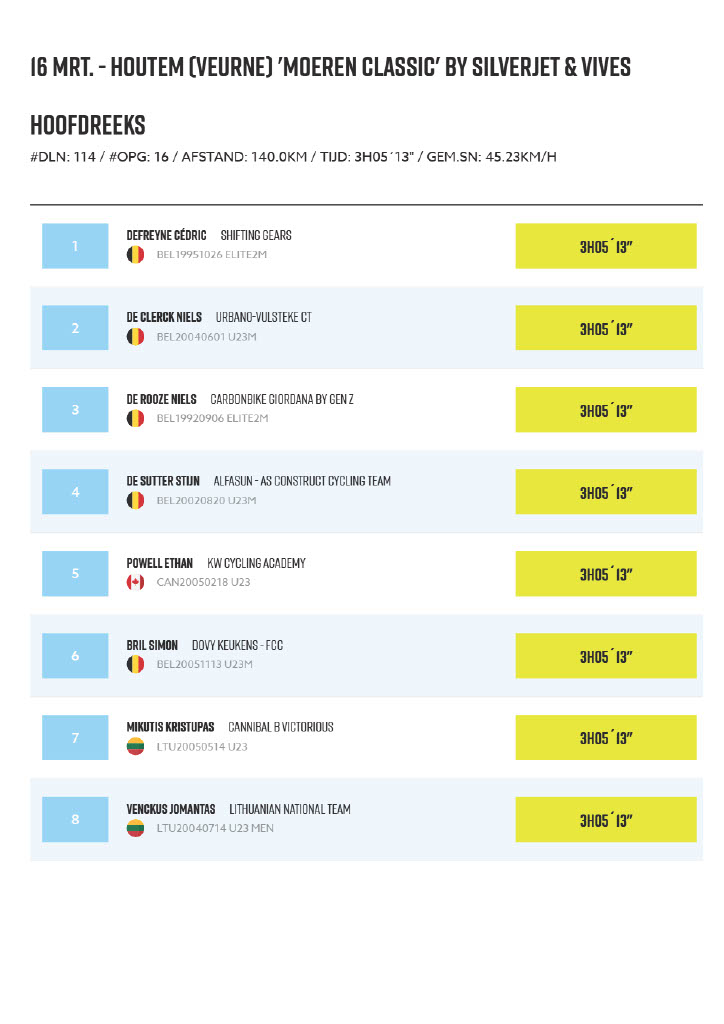Click the Moeren Classic race title

coord(330,68)
